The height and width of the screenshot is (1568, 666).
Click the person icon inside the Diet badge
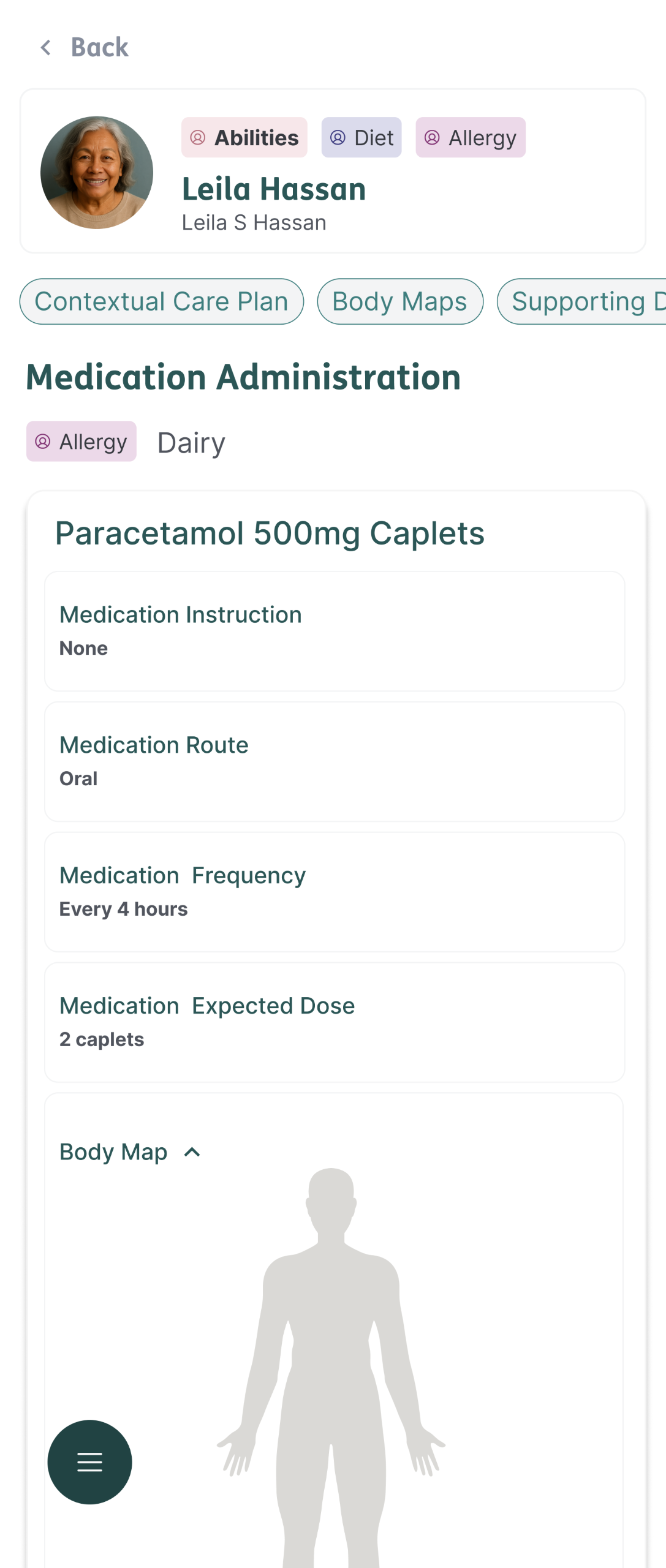[338, 138]
